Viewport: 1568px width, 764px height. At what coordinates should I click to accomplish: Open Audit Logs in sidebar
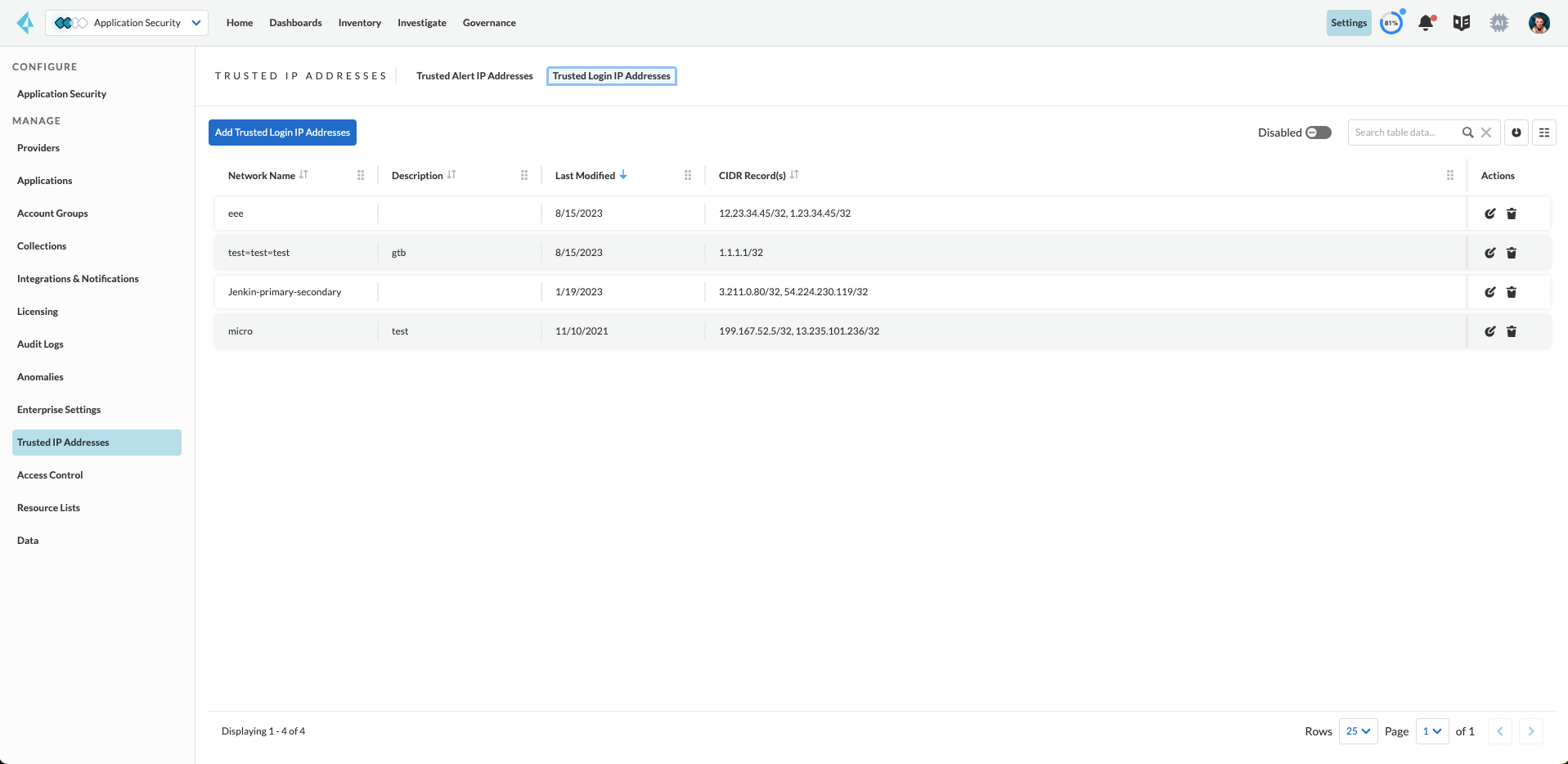pos(97,344)
